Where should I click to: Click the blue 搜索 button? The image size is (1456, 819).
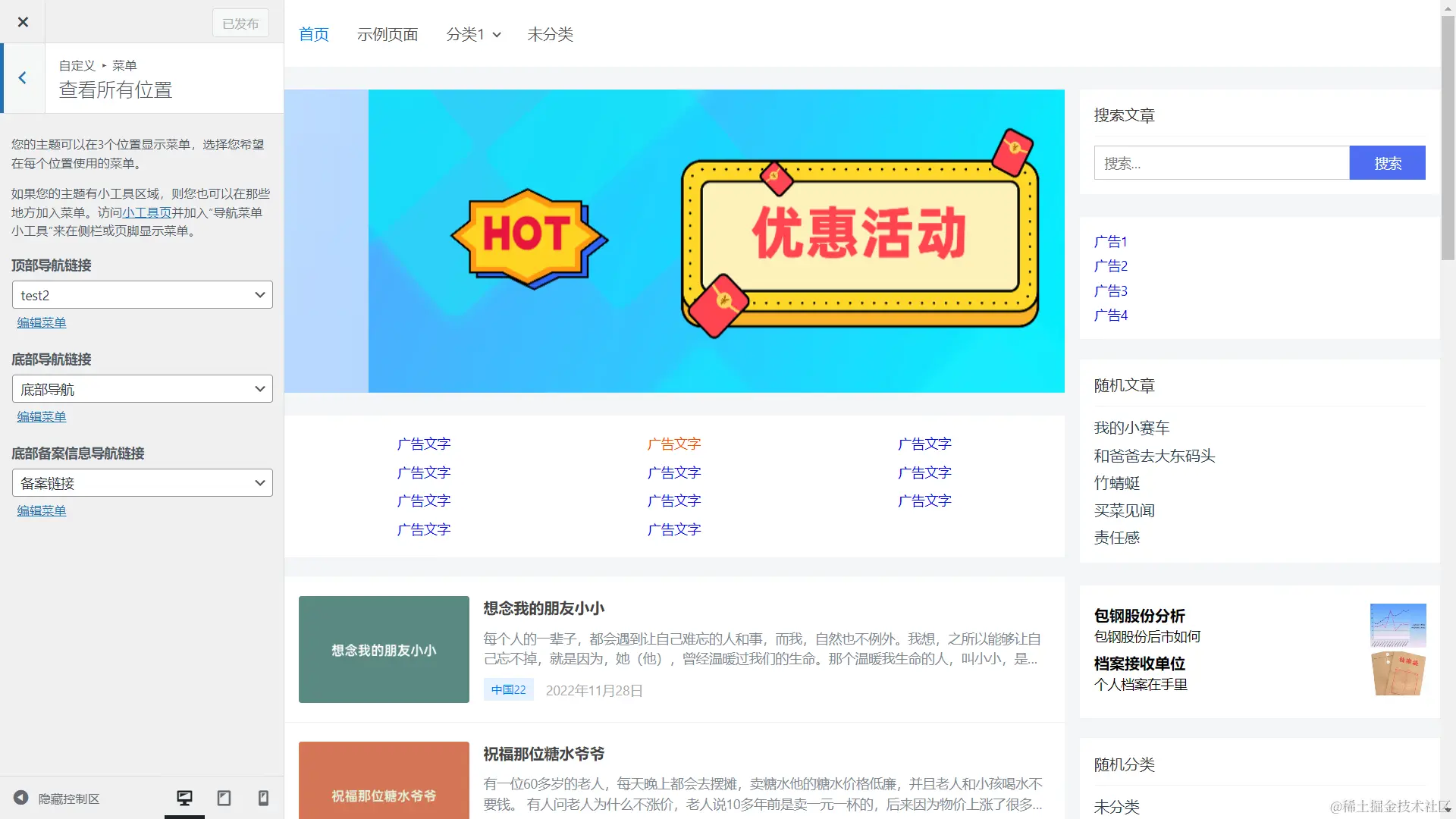click(1388, 163)
